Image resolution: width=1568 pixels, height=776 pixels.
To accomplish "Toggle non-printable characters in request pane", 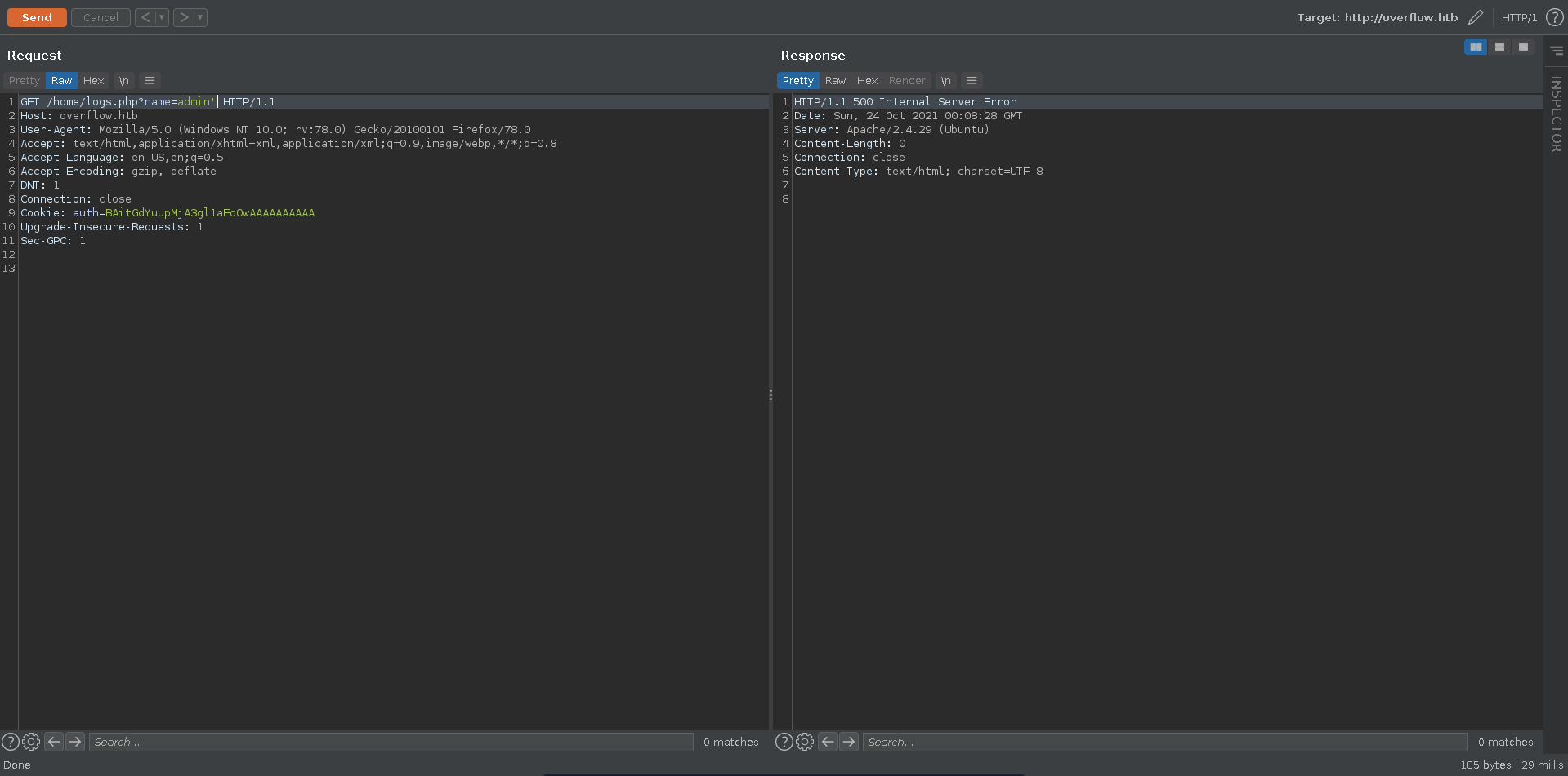I will coord(123,80).
